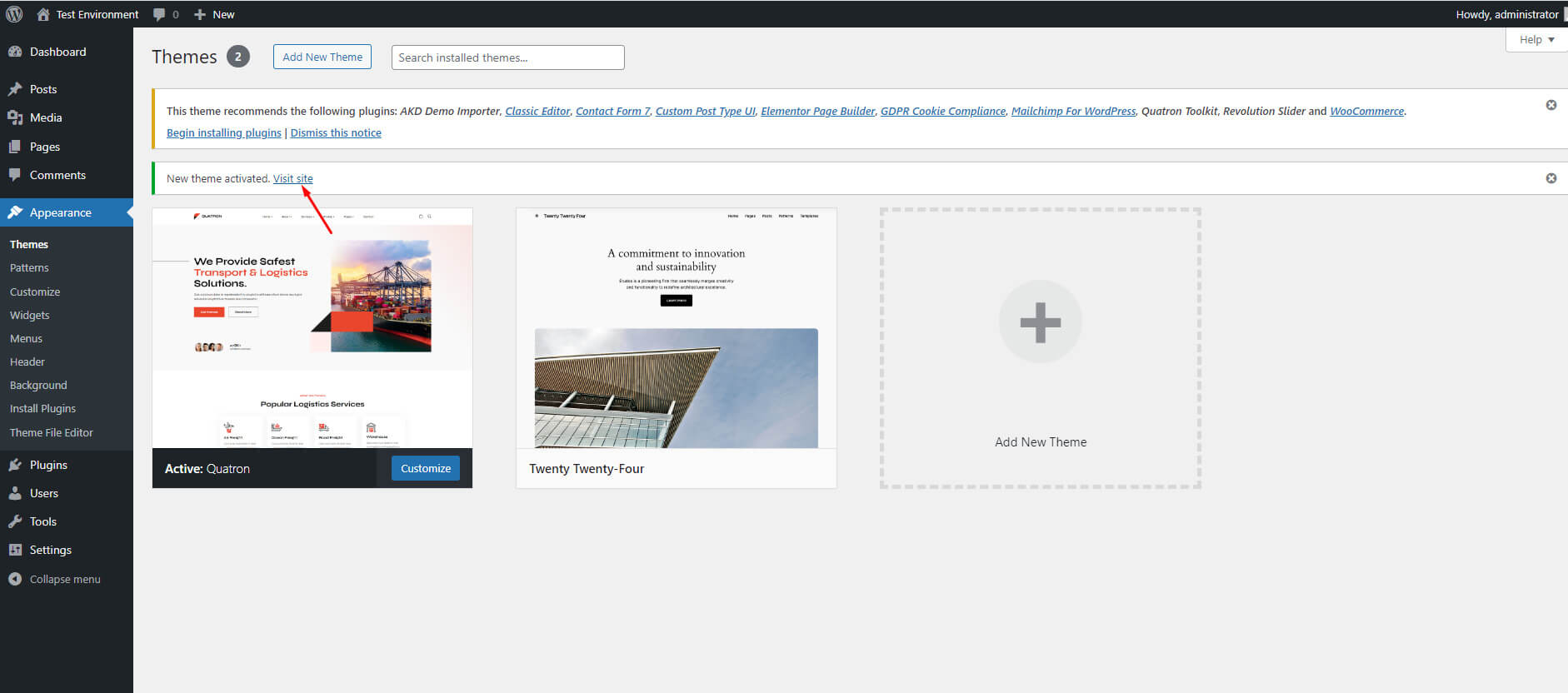The width and height of the screenshot is (1568, 693).
Task: Open the Test Environment home icon
Action: [x=43, y=14]
